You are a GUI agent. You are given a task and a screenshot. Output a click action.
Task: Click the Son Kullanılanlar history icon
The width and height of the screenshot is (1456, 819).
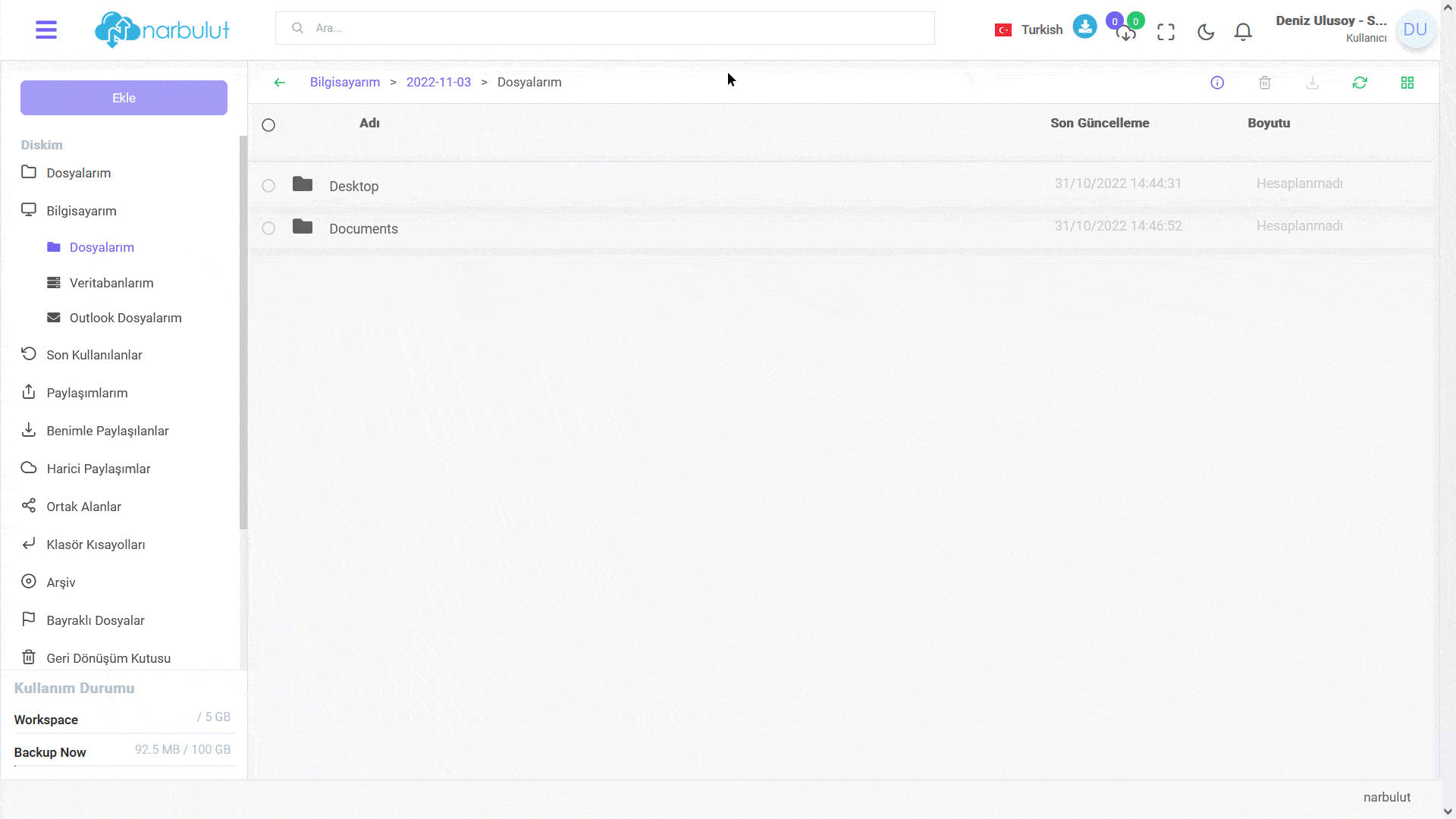(29, 353)
